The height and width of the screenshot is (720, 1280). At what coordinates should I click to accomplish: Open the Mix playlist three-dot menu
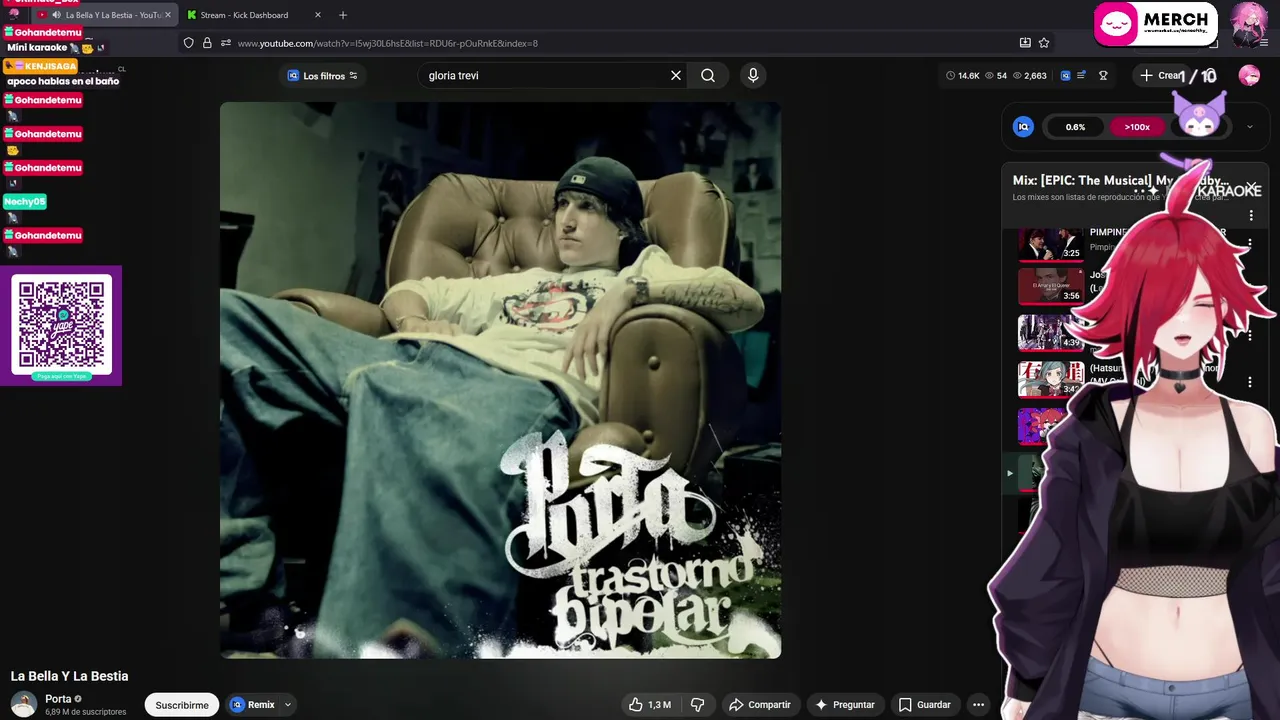tap(1250, 215)
